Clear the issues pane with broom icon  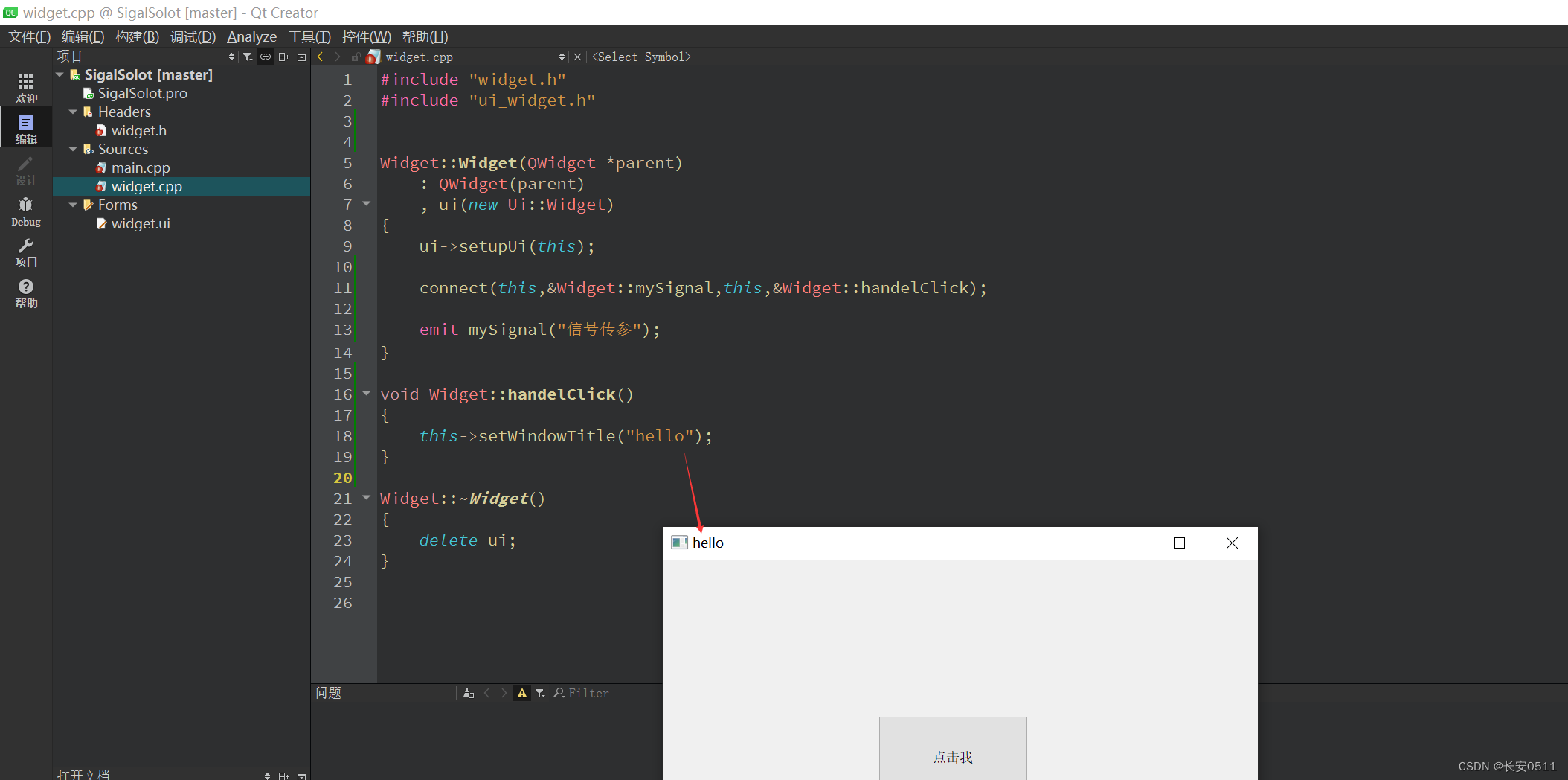(x=469, y=693)
